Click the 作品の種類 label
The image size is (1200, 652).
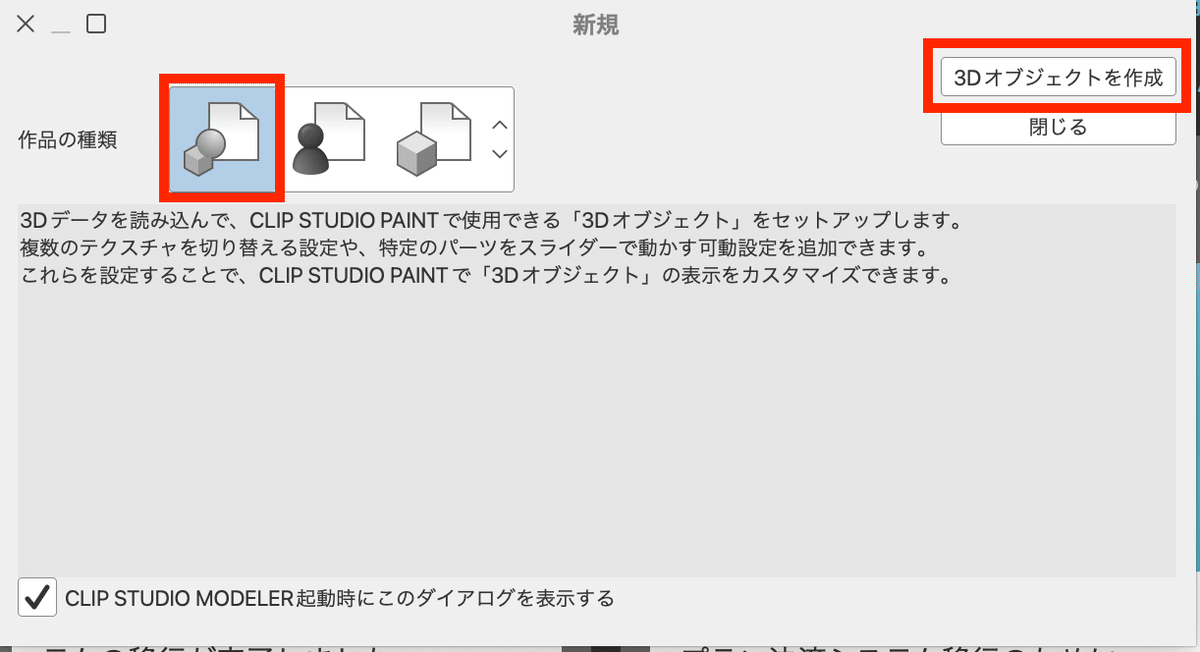point(68,140)
